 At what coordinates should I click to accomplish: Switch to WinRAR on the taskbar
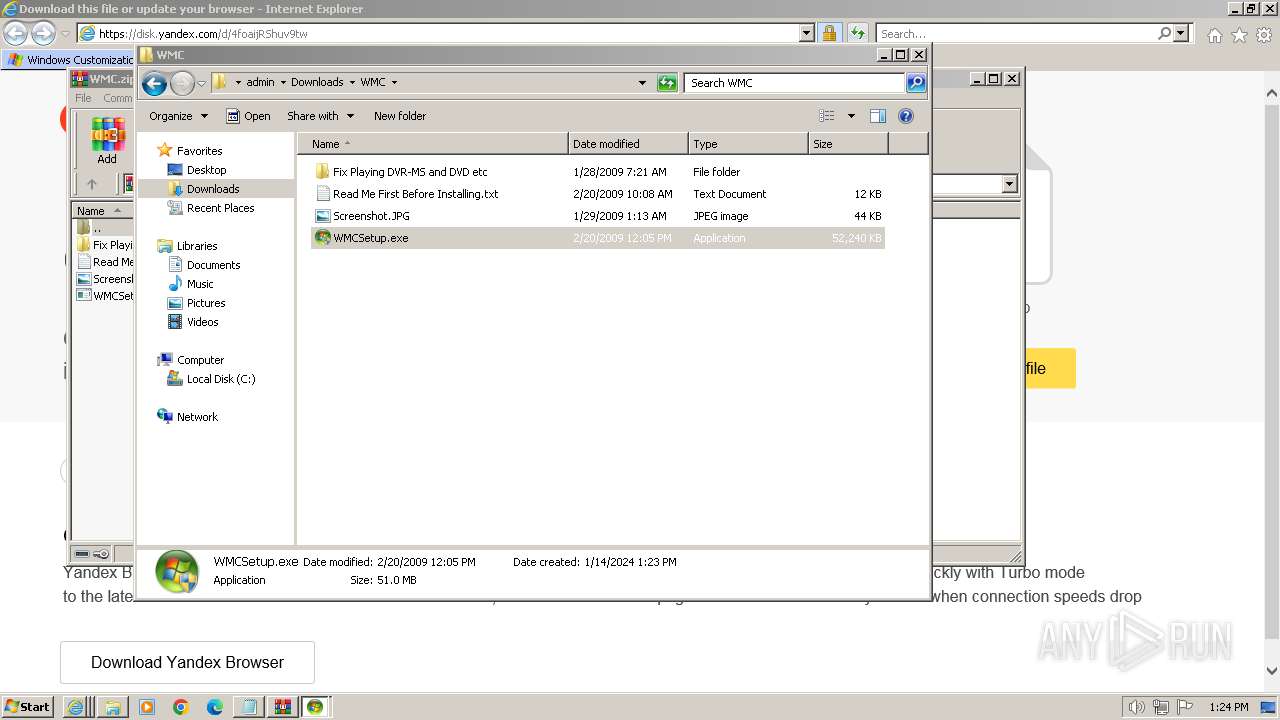(282, 706)
